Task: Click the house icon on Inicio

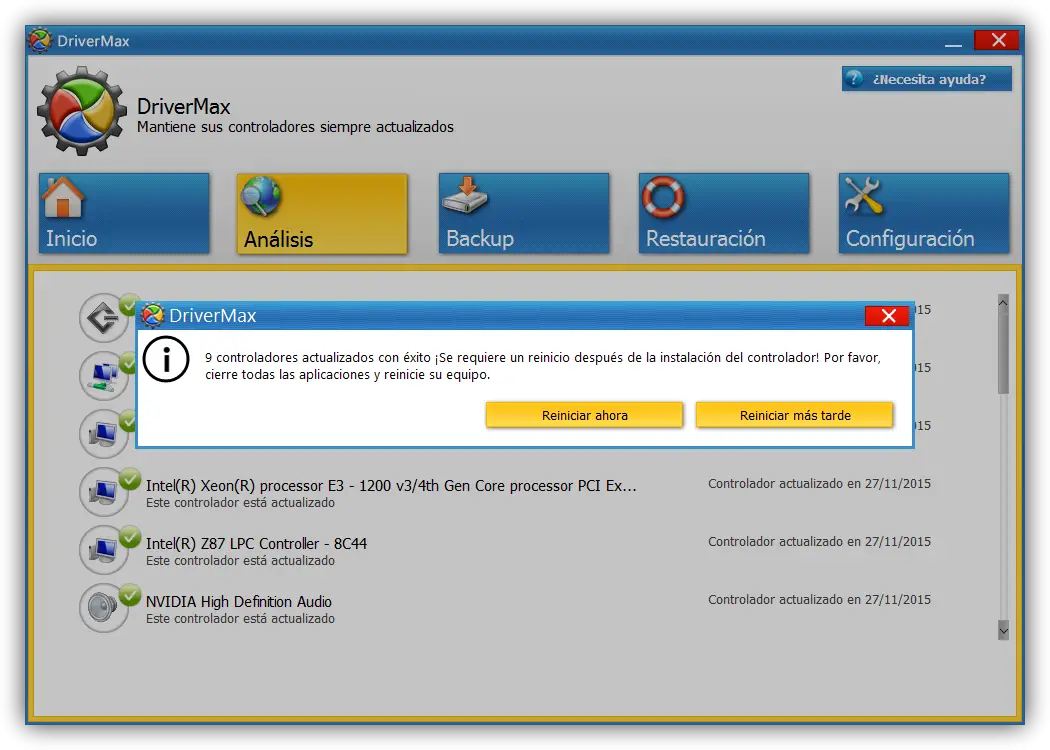Action: [63, 197]
